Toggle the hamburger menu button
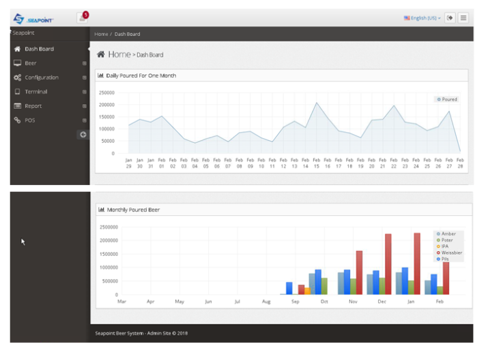 click(463, 18)
